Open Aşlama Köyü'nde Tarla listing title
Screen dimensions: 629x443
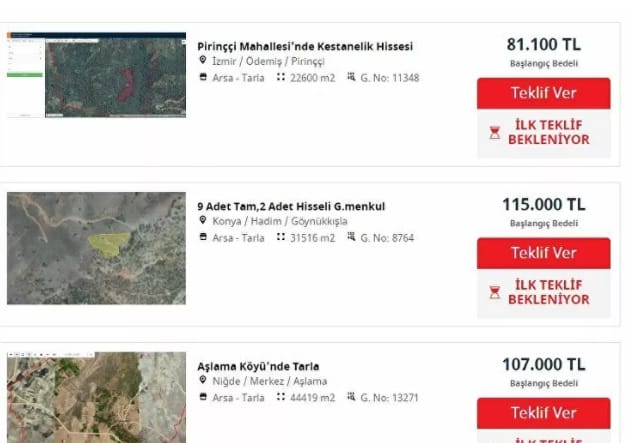258,366
